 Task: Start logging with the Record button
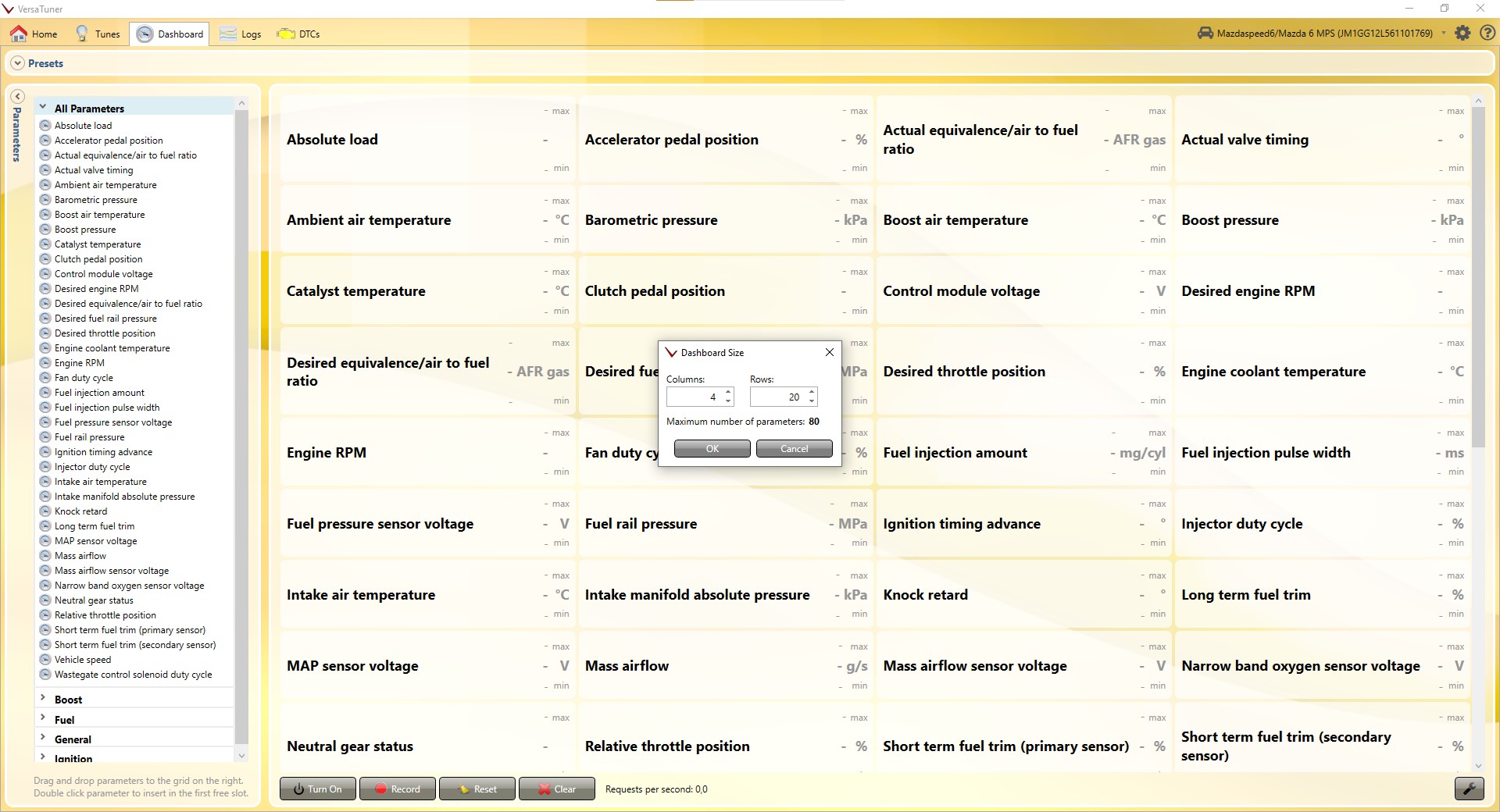coord(397,789)
